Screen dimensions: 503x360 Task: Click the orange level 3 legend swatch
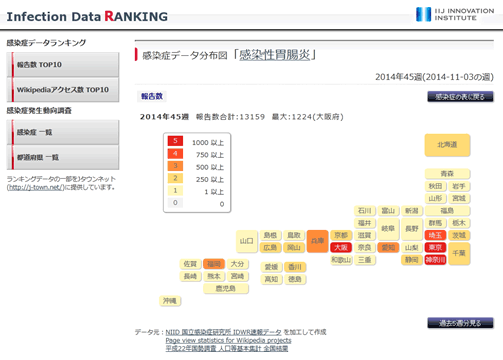(175, 166)
